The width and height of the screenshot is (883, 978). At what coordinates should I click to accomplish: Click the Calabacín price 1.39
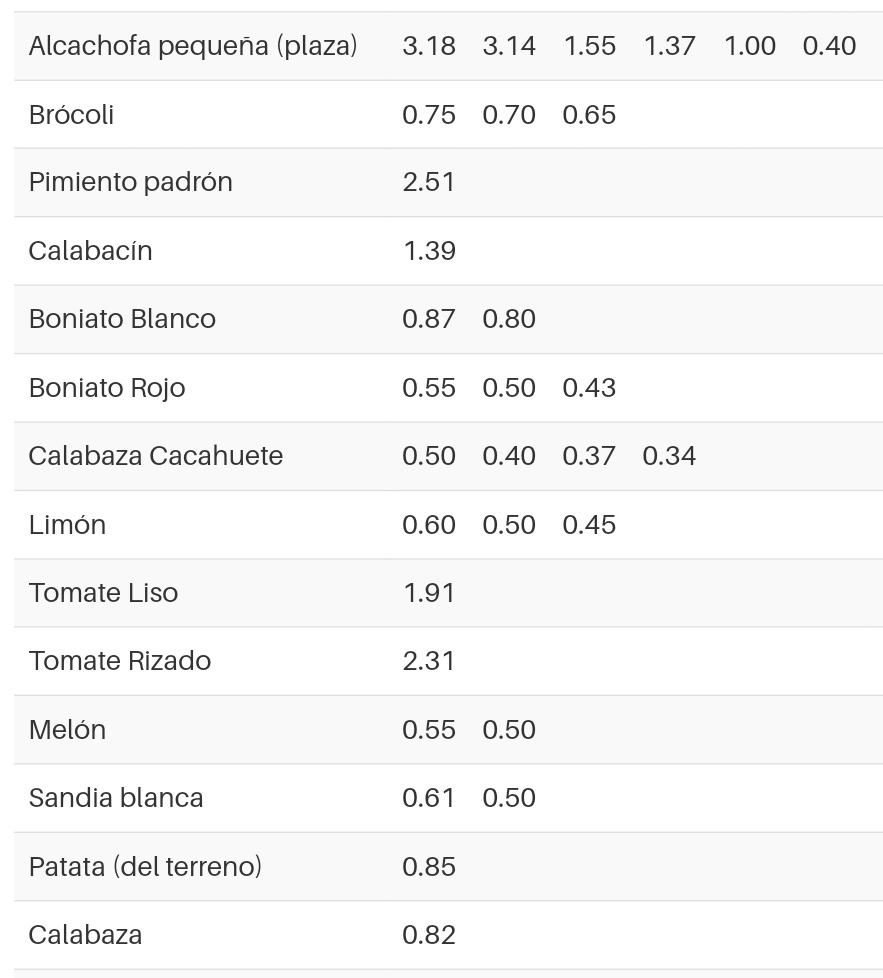tap(429, 251)
